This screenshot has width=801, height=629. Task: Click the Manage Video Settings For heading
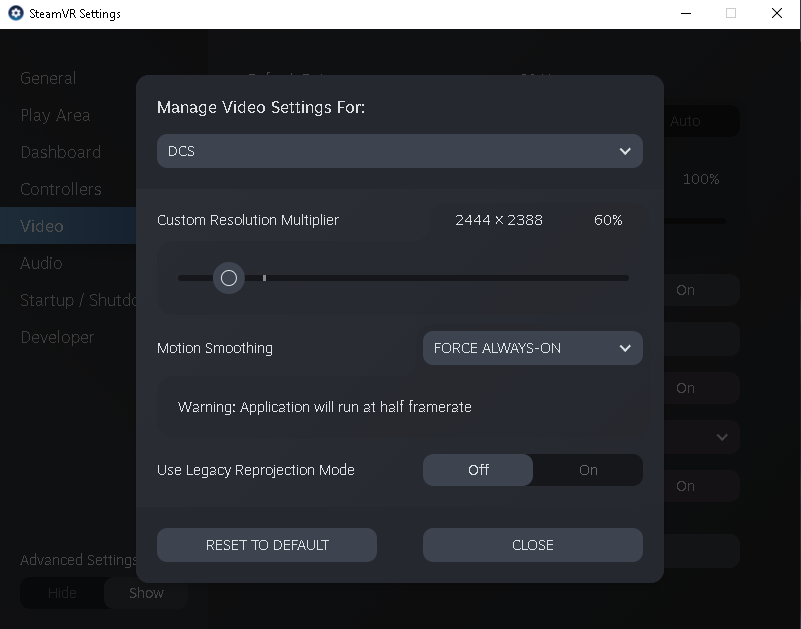click(261, 107)
